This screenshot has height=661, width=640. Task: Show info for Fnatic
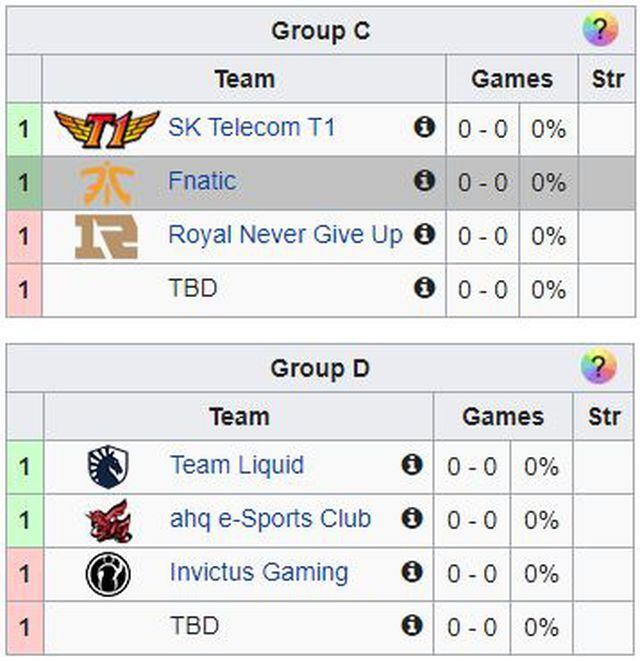tap(425, 181)
